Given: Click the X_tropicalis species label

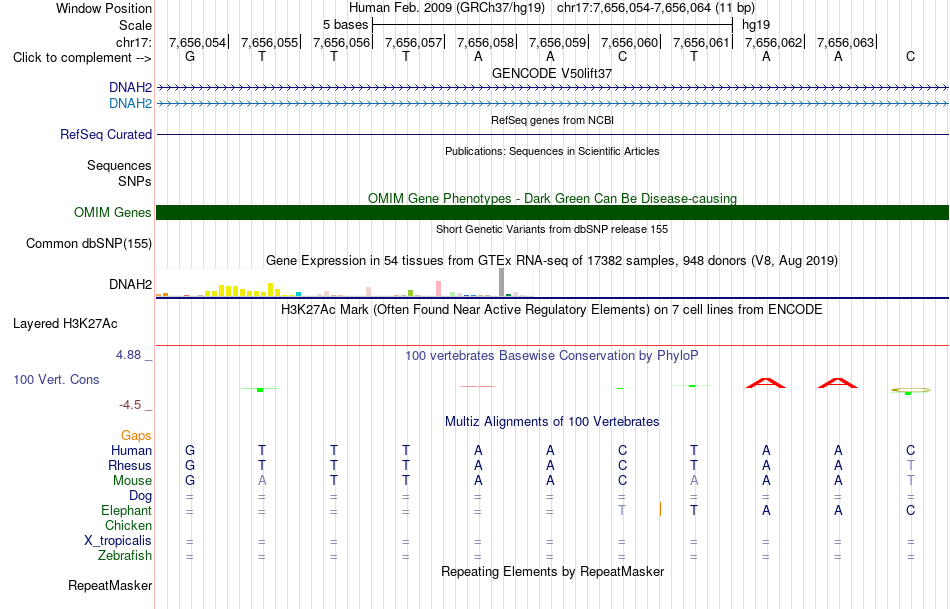Looking at the screenshot, I should click(118, 541).
